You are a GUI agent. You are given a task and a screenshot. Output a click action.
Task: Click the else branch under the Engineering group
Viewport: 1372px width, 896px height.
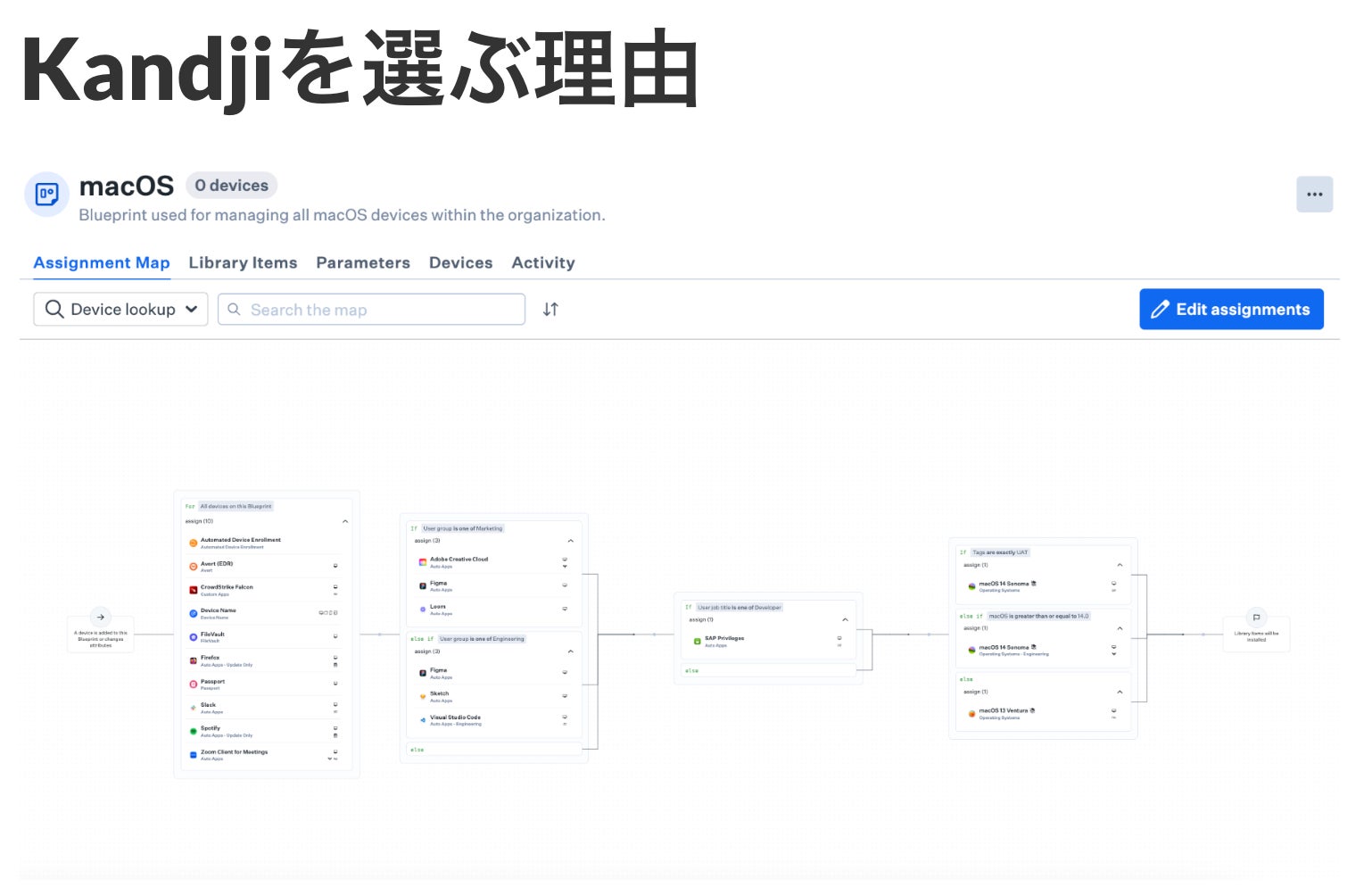[493, 750]
